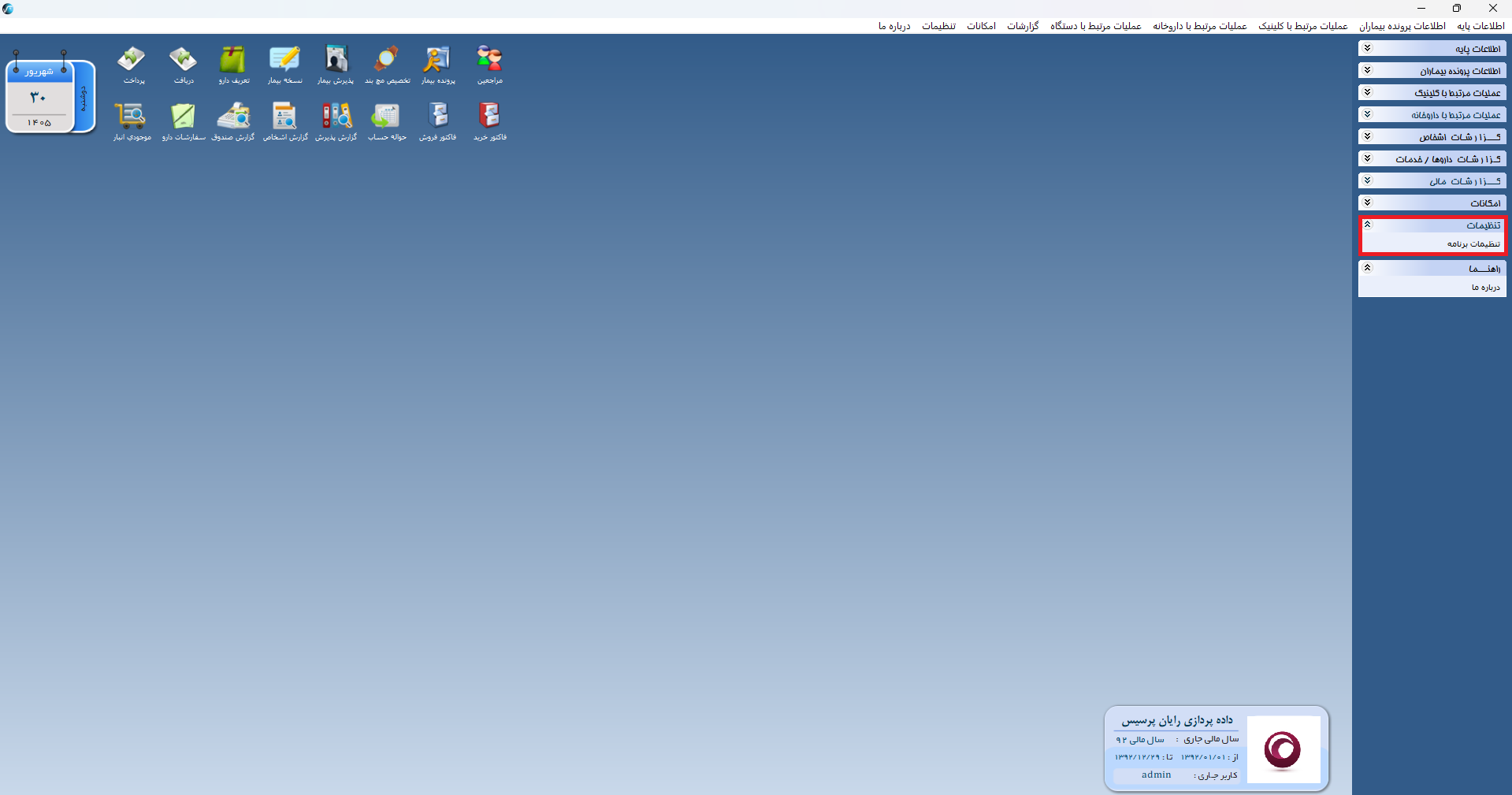
Task: Open اطلاعات پرونده بیماران menu bar item
Action: coord(1402,26)
